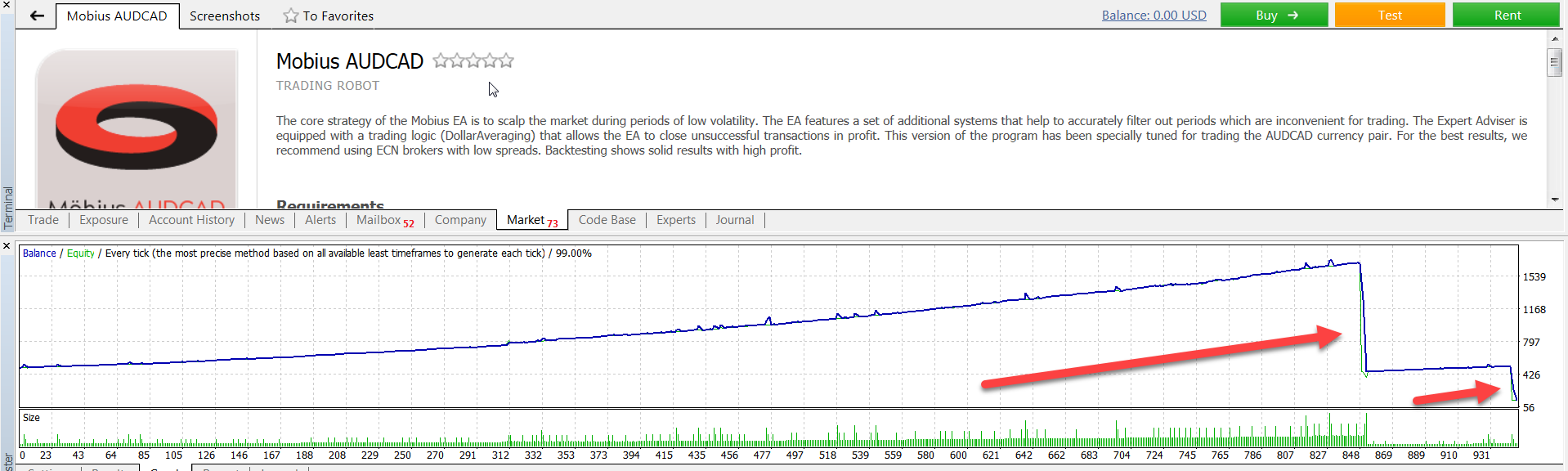Click the "Size" label in the lower chart
Screen dimensions: 1568x471
31,418
